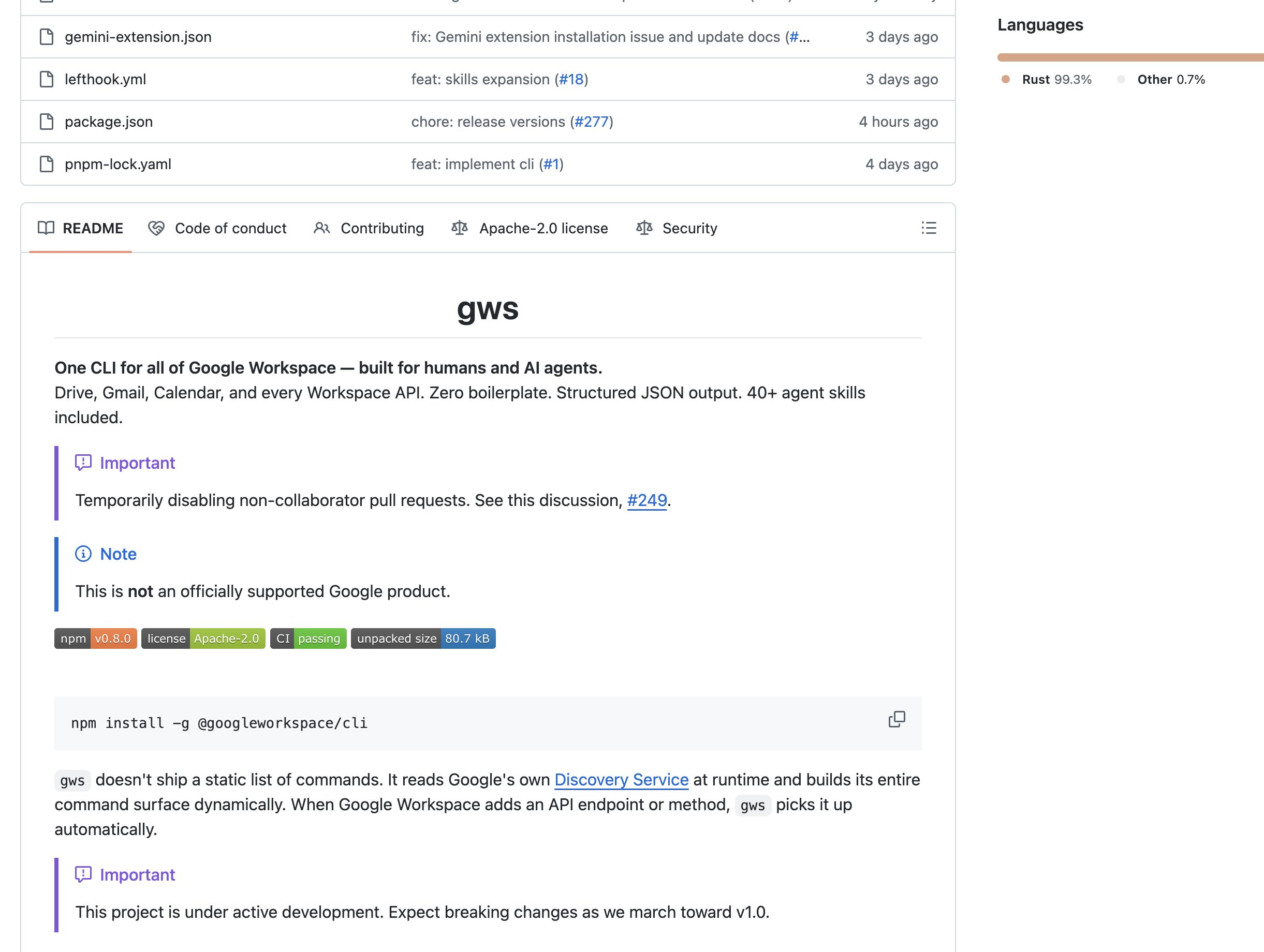The height and width of the screenshot is (952, 1264).
Task: Follow the Discovery Service link
Action: point(621,780)
